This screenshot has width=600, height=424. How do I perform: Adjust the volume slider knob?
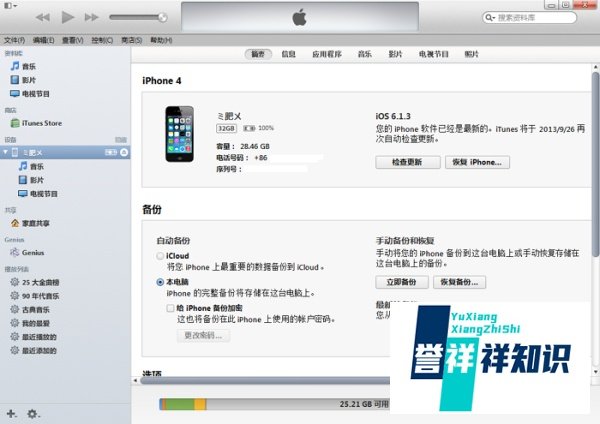[163, 17]
